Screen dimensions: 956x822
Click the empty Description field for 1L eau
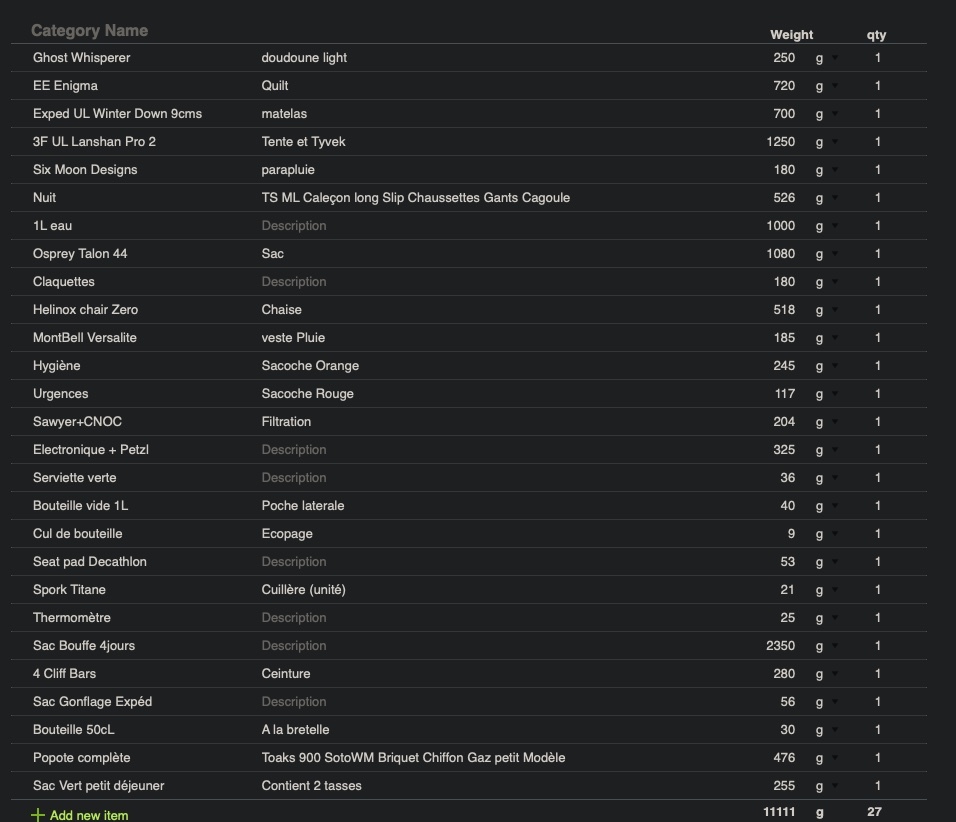294,226
